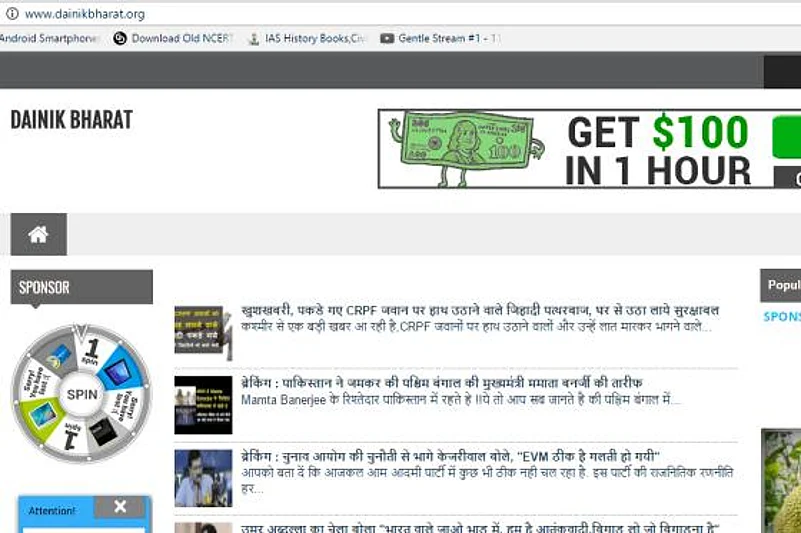Read the CRPF jawan headline article

click(480, 311)
